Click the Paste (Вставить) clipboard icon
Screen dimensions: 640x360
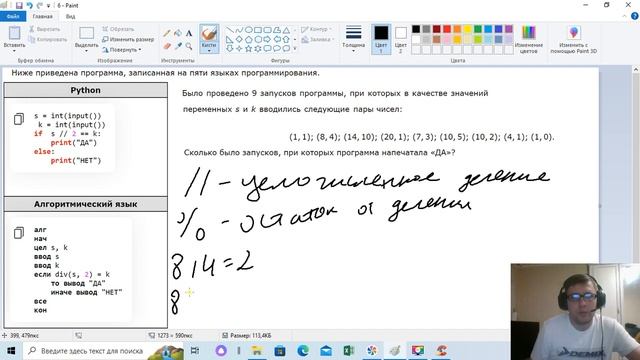pyautogui.click(x=15, y=33)
